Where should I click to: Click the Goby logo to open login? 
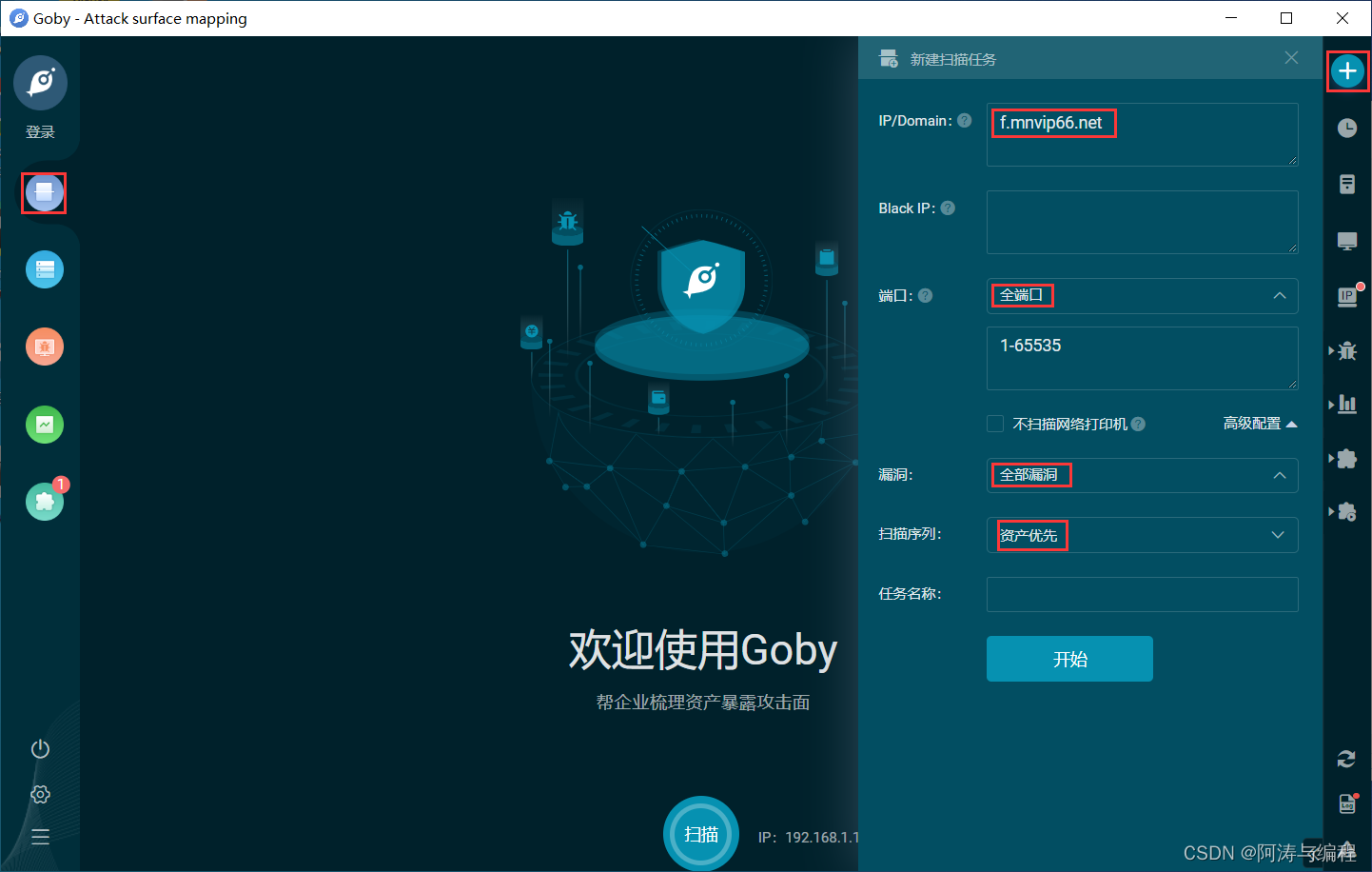click(x=42, y=83)
